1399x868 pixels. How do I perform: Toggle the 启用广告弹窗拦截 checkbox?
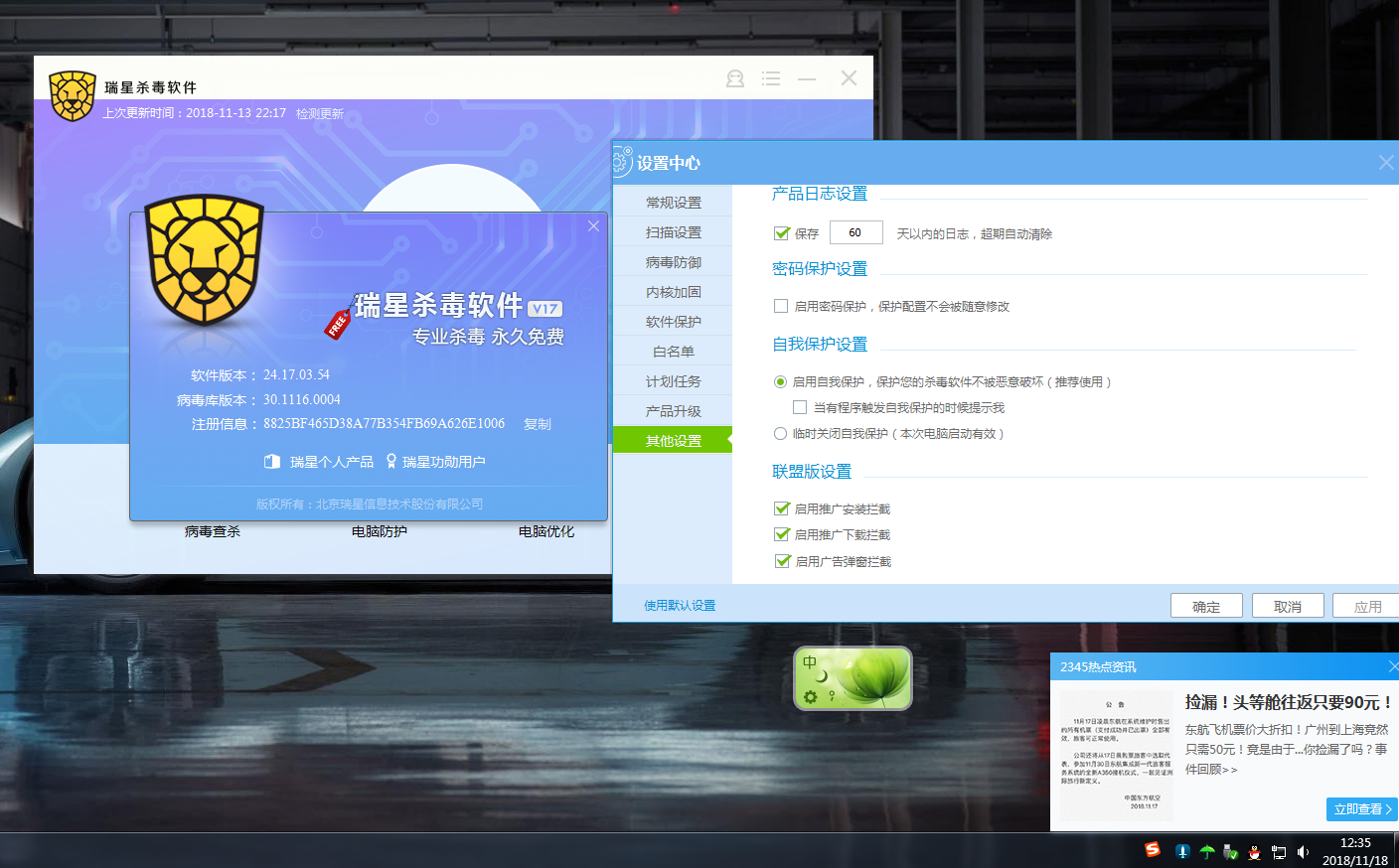[781, 561]
